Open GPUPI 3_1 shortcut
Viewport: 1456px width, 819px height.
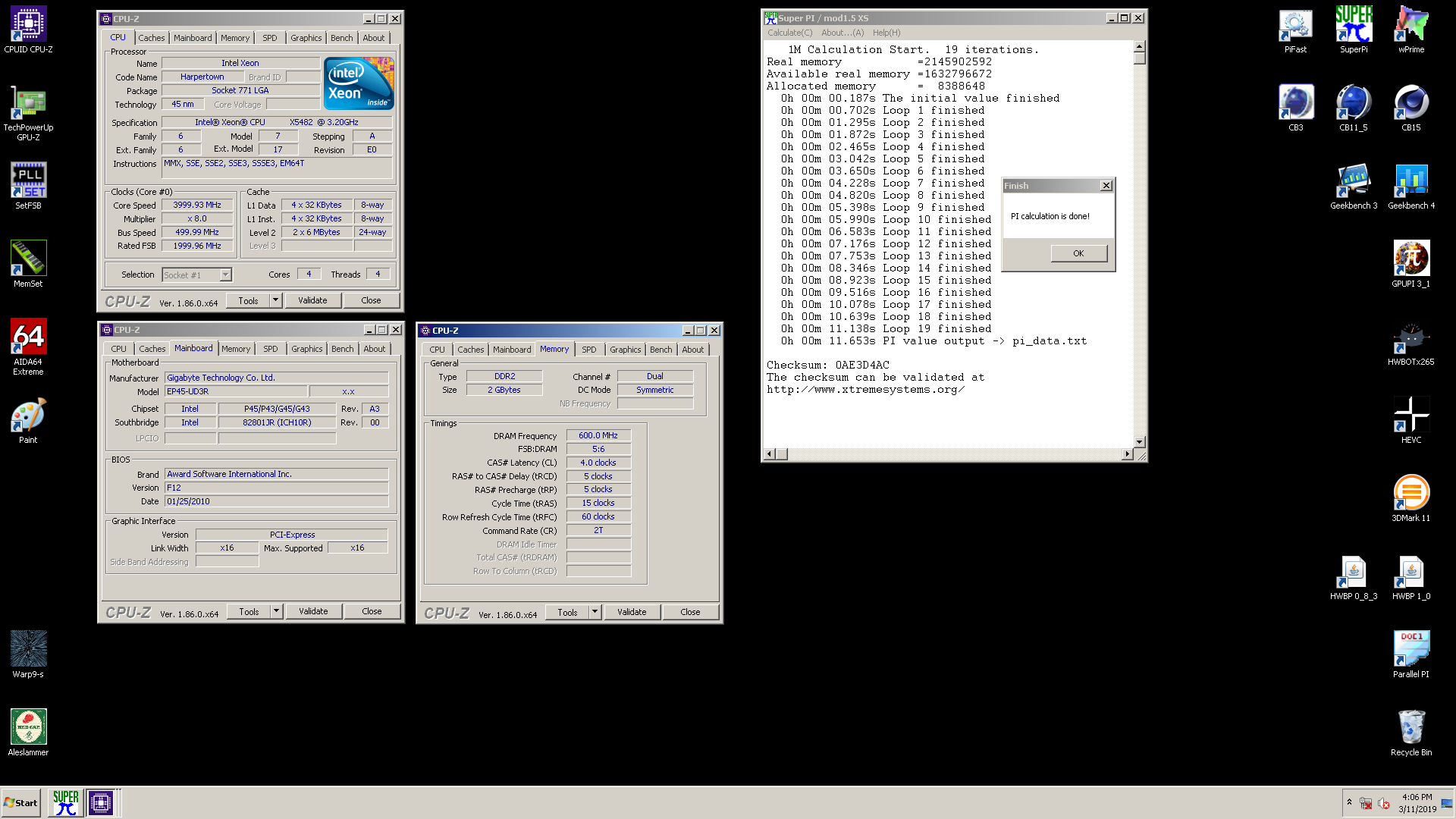(x=1411, y=264)
